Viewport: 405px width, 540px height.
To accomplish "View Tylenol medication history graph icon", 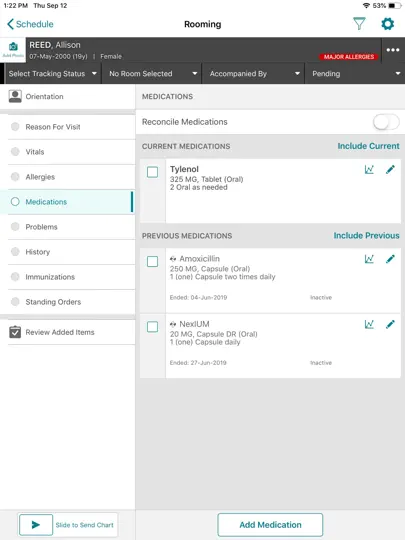I will pyautogui.click(x=369, y=169).
